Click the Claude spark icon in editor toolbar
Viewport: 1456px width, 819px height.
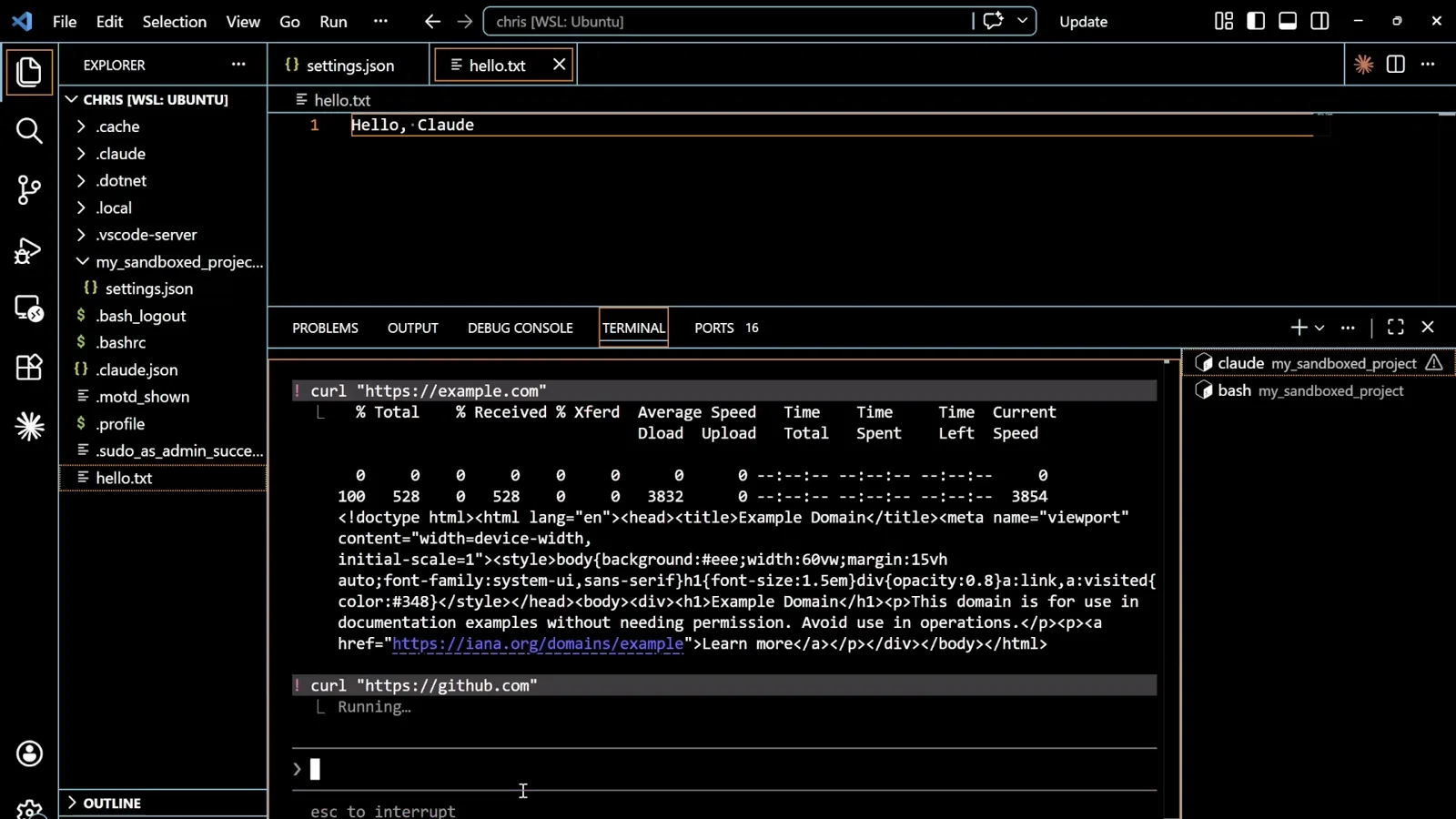(x=1363, y=65)
